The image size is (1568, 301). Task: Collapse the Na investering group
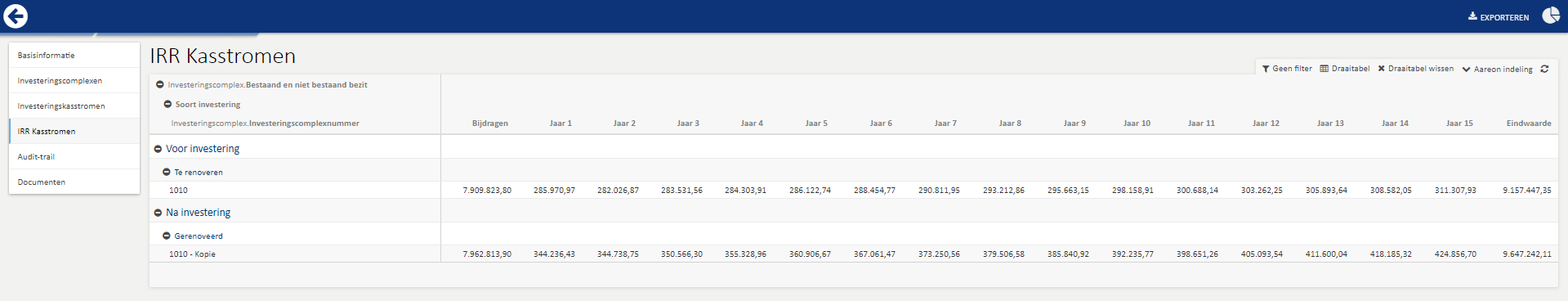[158, 213]
